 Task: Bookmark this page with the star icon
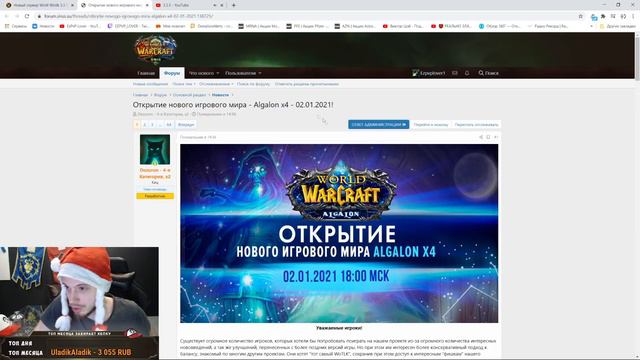(x=580, y=16)
